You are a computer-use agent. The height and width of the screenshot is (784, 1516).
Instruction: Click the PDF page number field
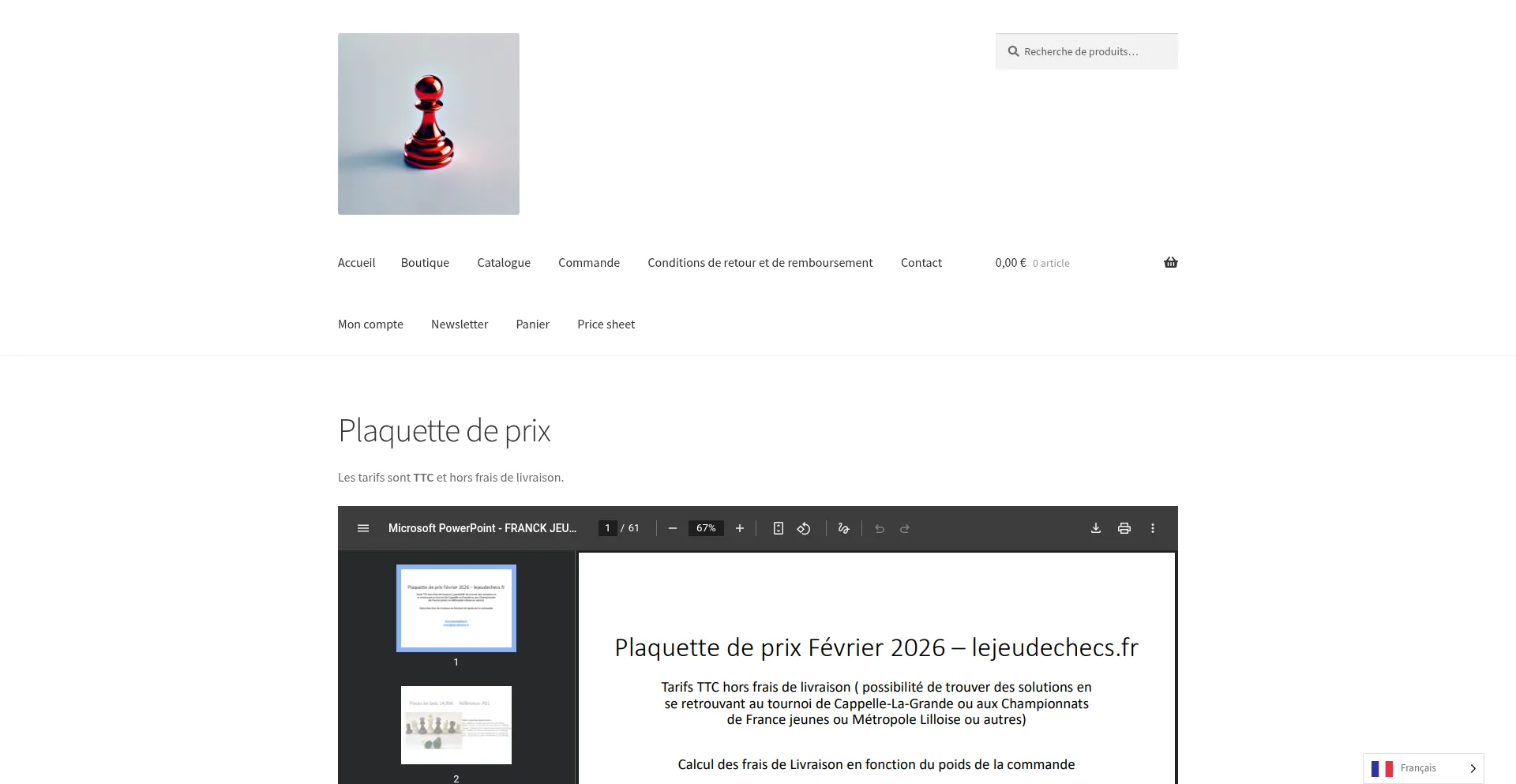pos(607,528)
